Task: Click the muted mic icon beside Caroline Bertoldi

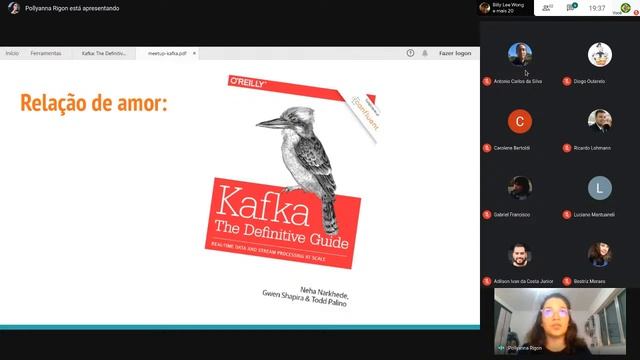Action: point(487,148)
